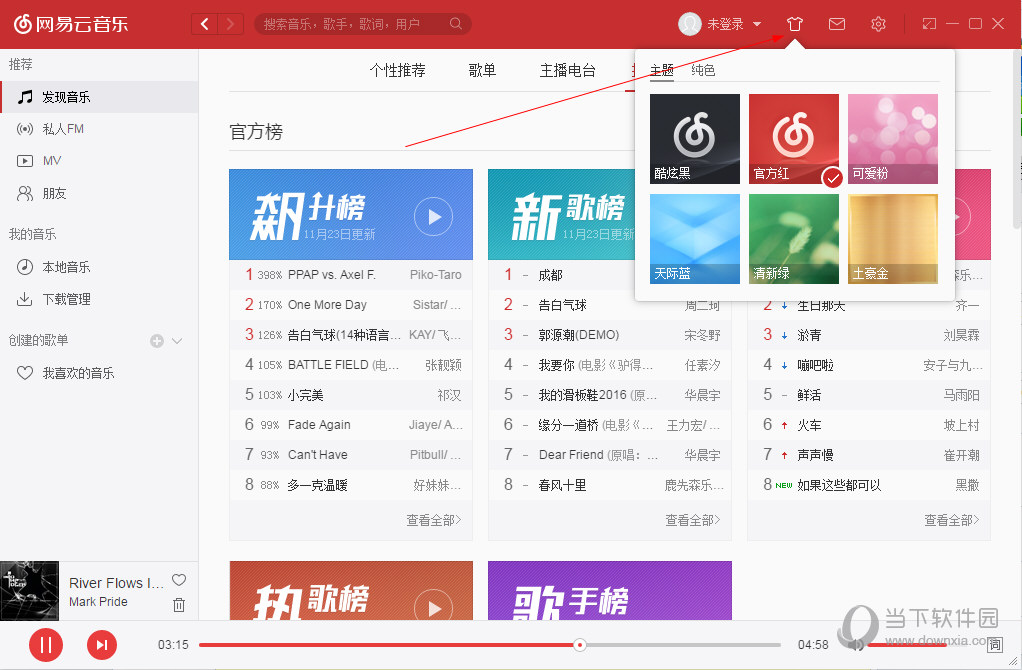
Task: Go back with the left arrow
Action: click(x=205, y=24)
